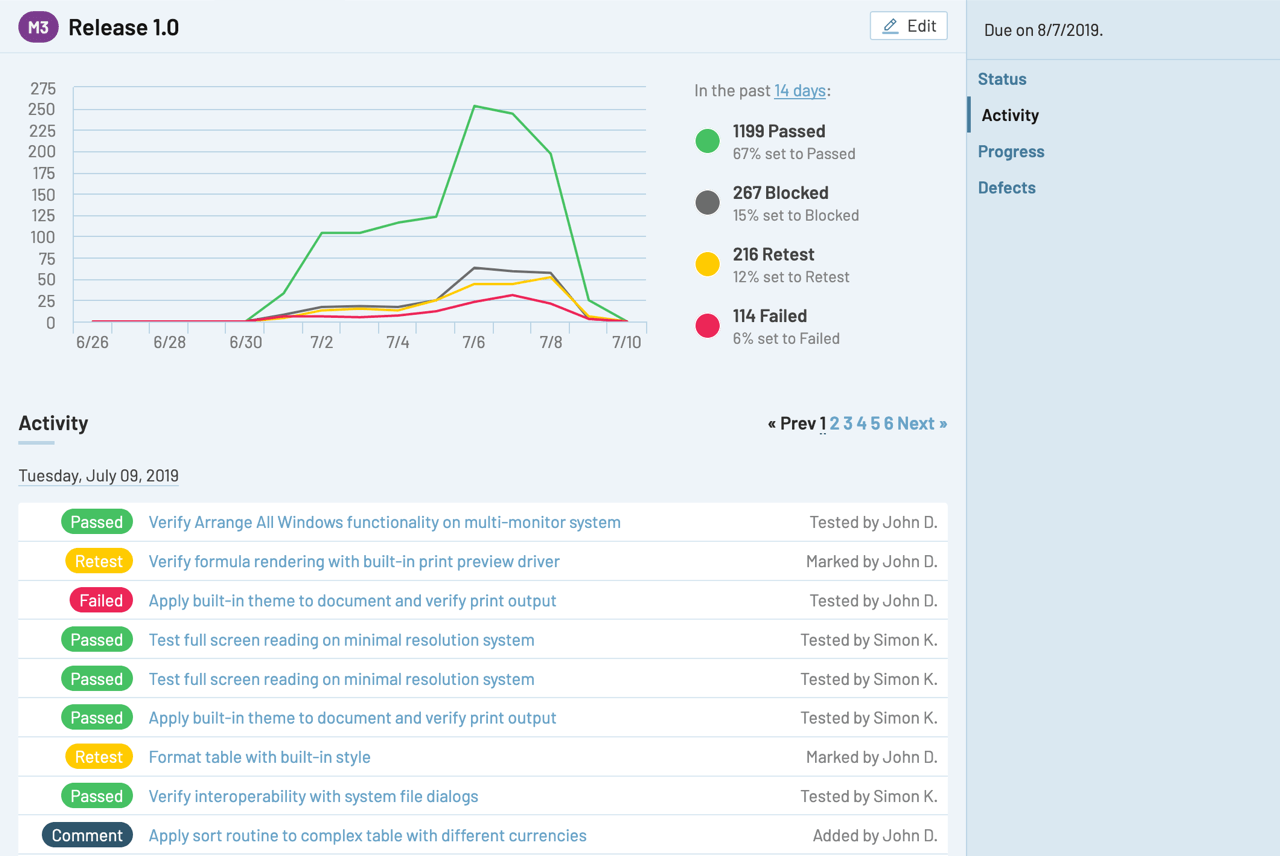Viewport: 1280px width, 856px height.
Task: Click Retest badge on Format table row
Action: [99, 757]
